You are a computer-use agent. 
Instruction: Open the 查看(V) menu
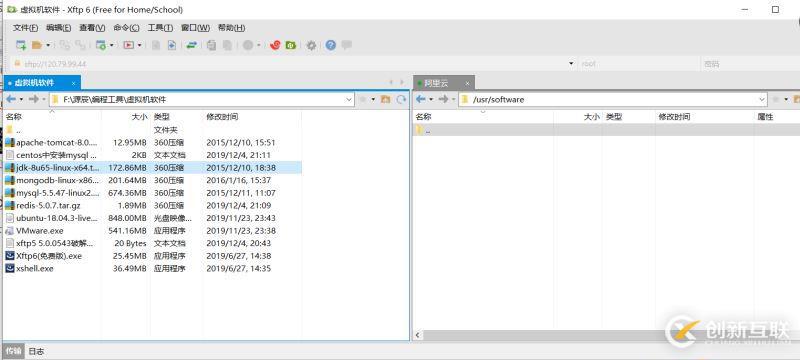(92, 28)
